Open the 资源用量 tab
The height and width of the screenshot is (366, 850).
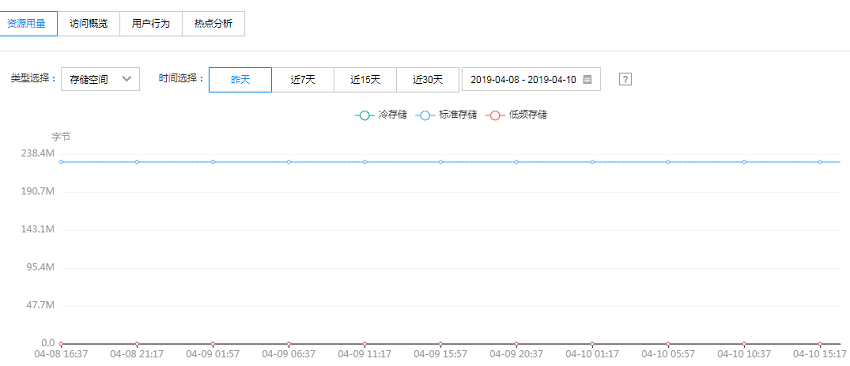coord(27,24)
